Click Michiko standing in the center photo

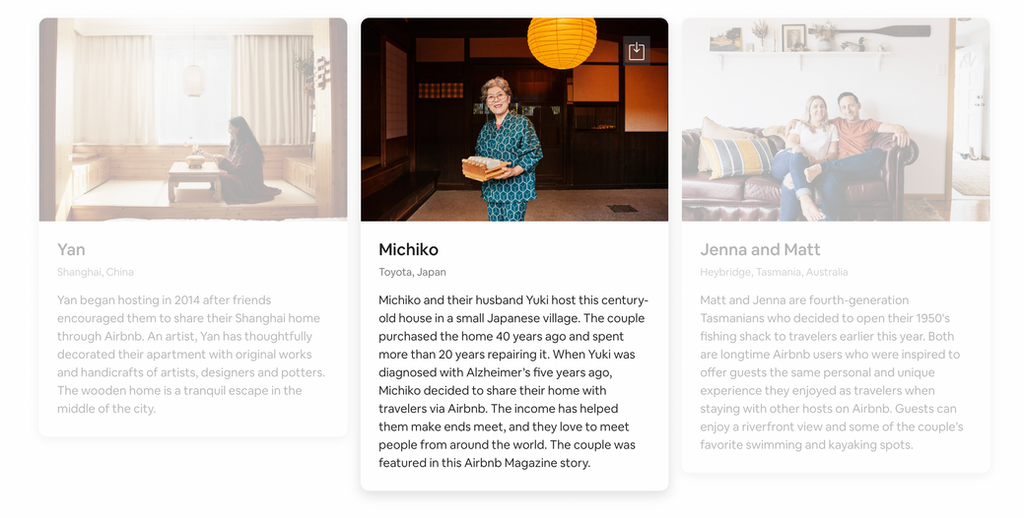[508, 149]
